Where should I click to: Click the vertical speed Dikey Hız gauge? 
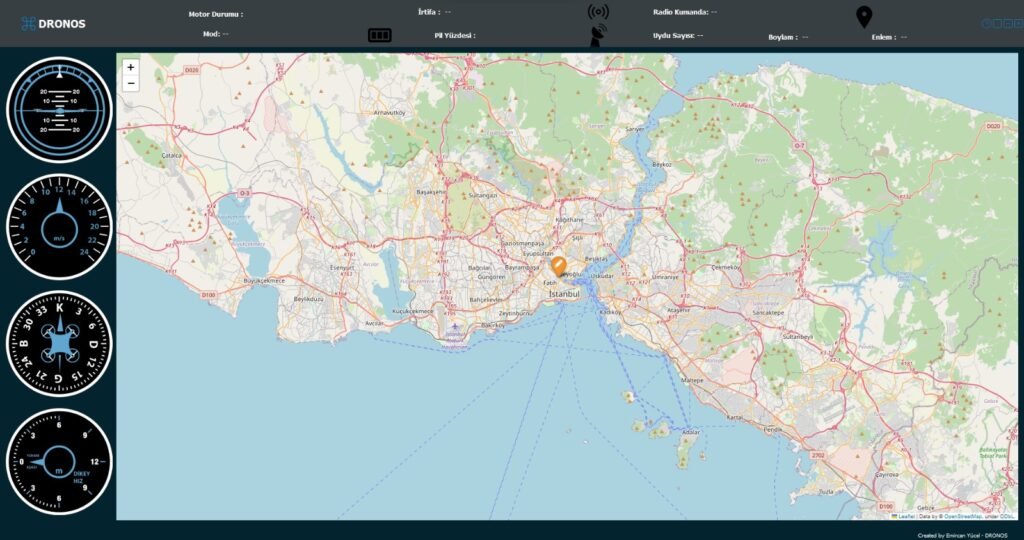click(x=60, y=460)
